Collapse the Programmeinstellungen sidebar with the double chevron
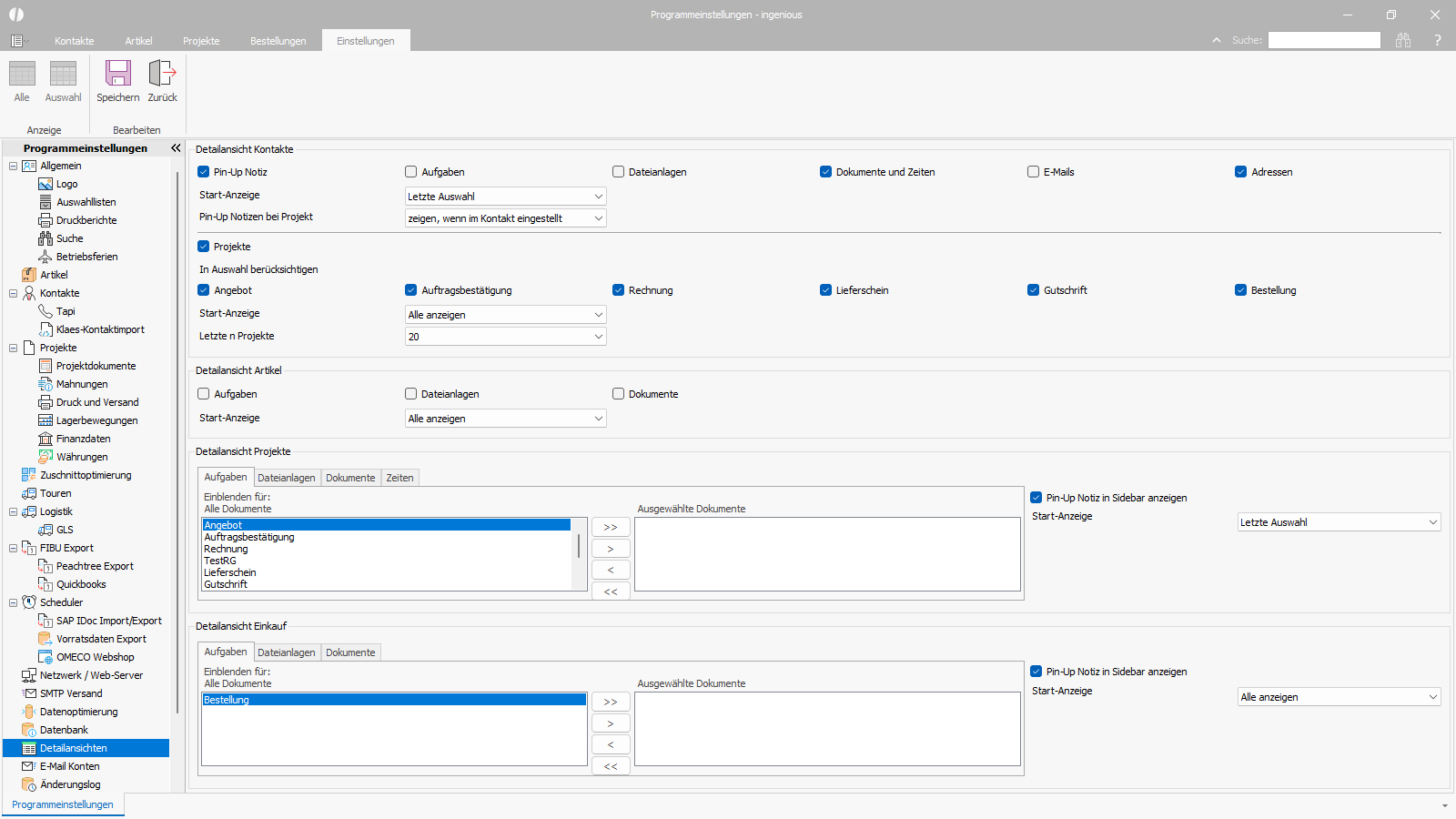The width and height of the screenshot is (1456, 819). 176,147
